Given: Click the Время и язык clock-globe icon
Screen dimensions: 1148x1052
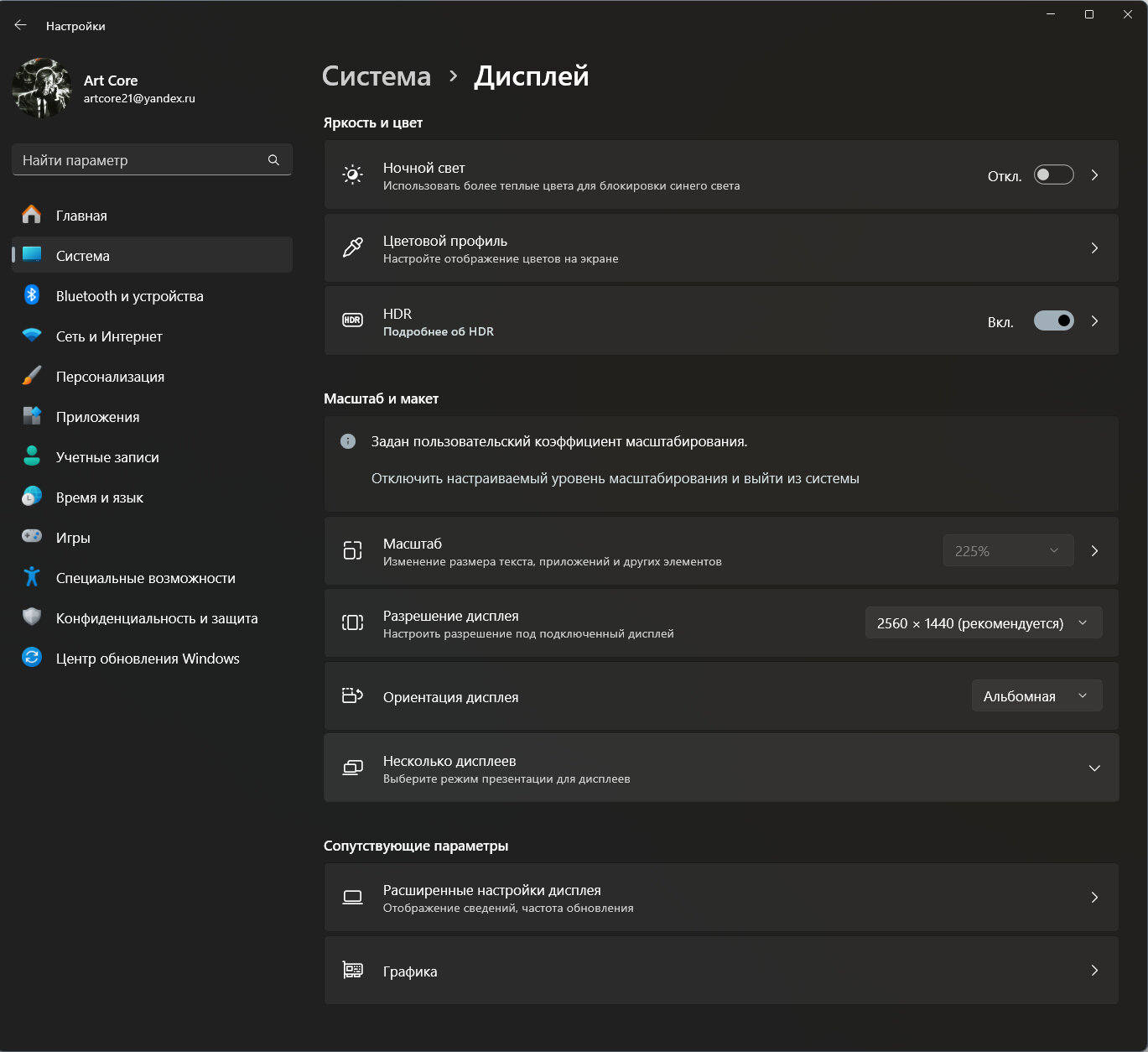Looking at the screenshot, I should [32, 496].
